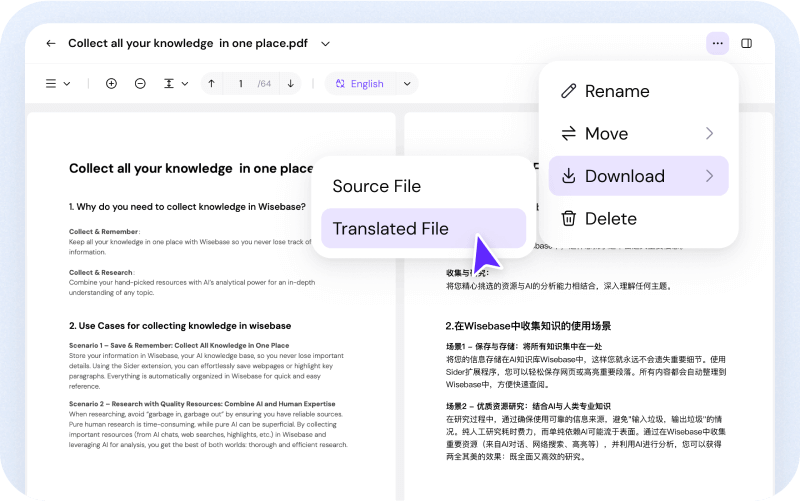Click the Scenario 2 Research line
Viewport: 800px width, 501px height.
[x=202, y=404]
